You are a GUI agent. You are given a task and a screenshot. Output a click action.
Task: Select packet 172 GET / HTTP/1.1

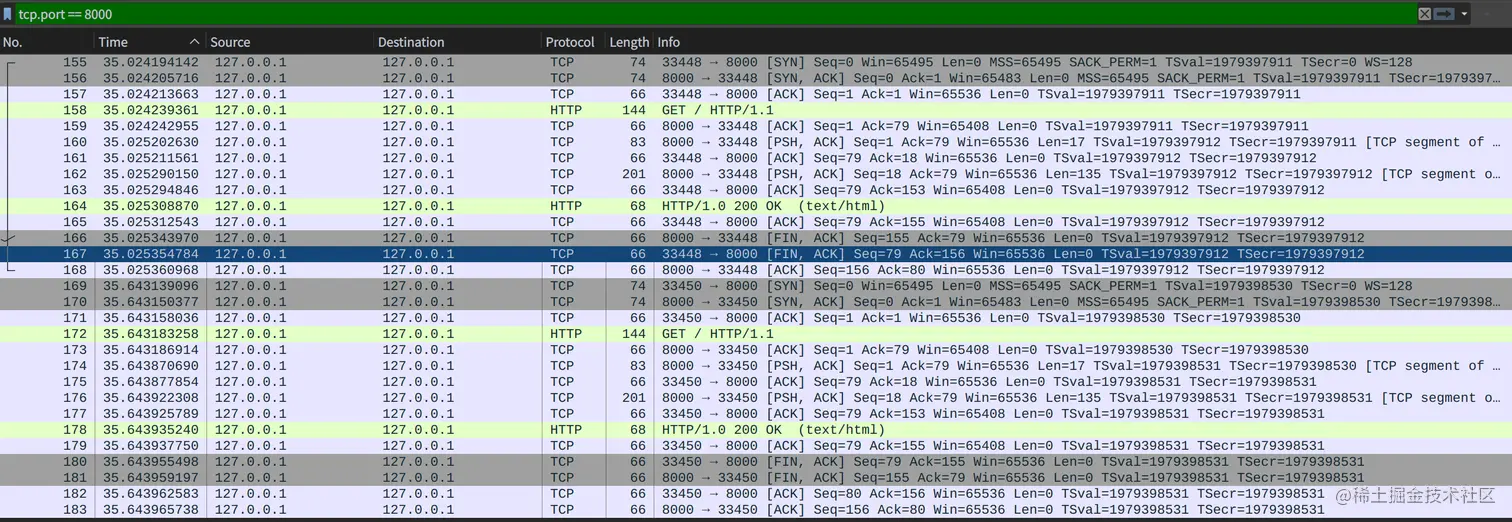pos(756,334)
